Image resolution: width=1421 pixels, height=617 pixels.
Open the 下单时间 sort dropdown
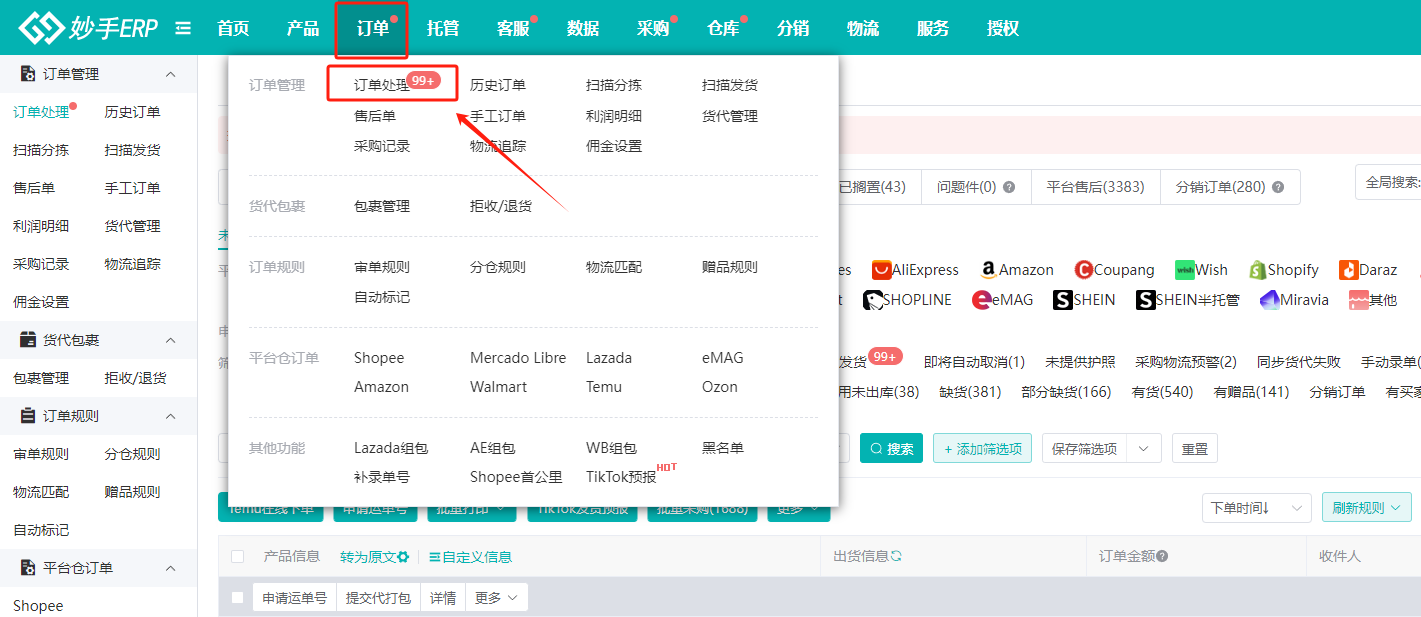pos(1256,507)
